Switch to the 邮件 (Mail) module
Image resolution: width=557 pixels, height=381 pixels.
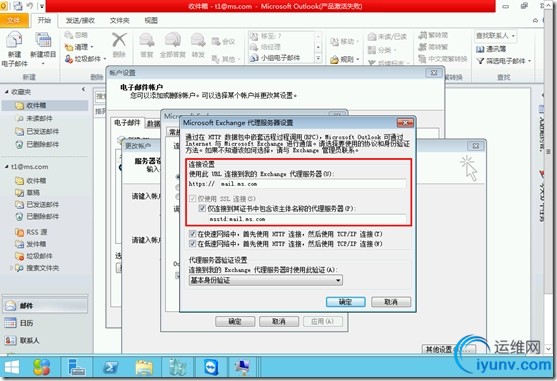45,305
